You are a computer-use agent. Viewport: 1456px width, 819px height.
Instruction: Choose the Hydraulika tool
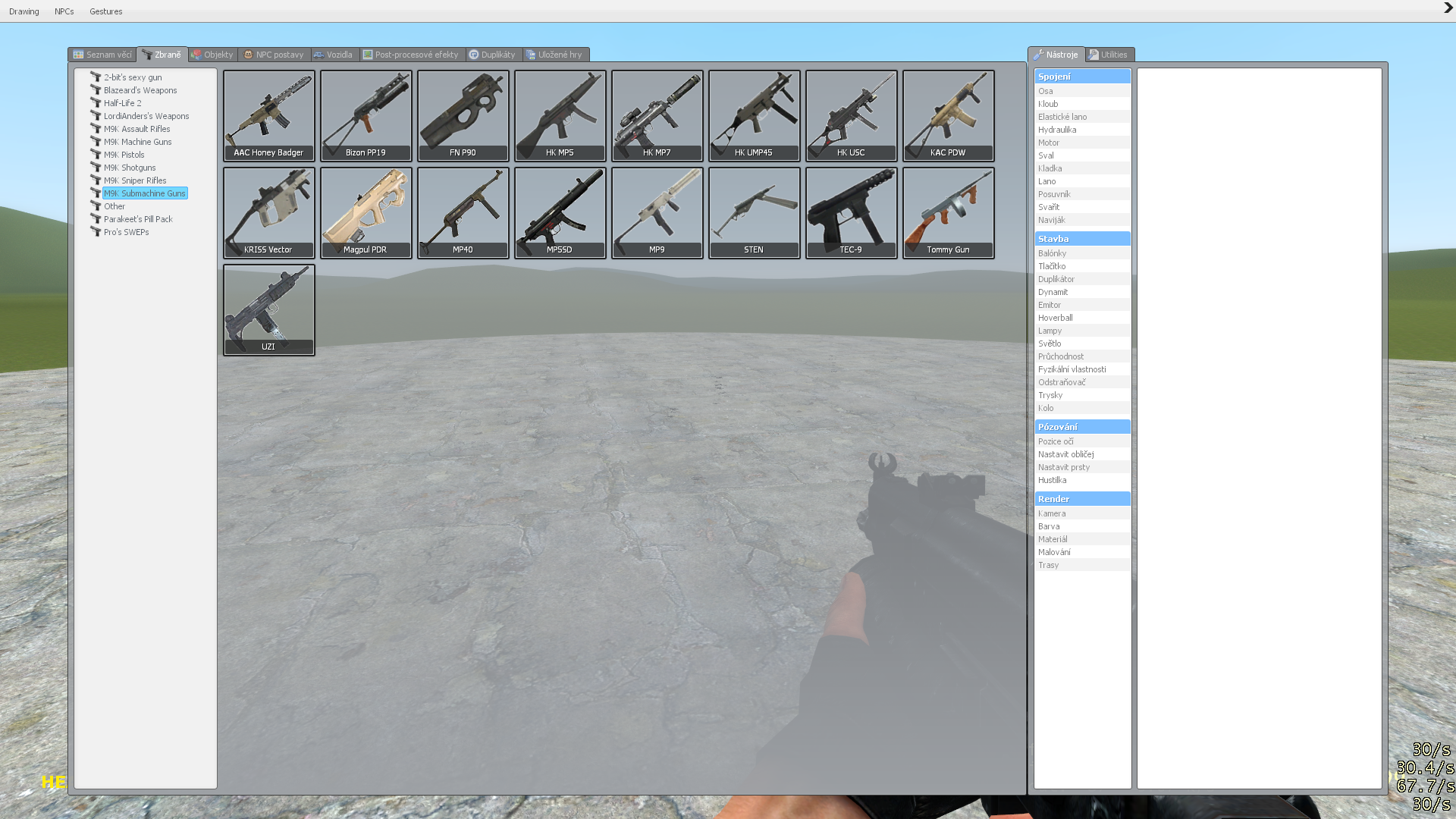(x=1082, y=130)
